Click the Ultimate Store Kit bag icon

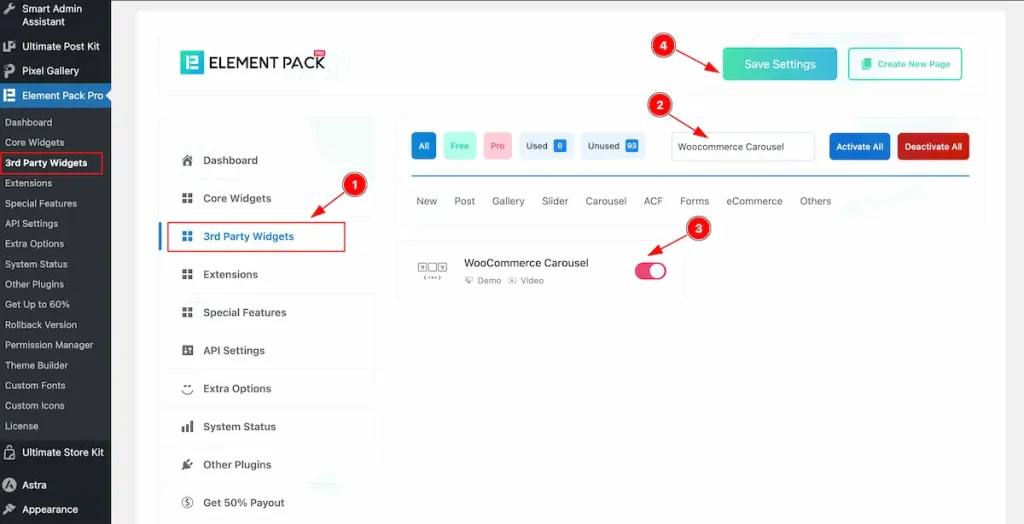[x=9, y=452]
